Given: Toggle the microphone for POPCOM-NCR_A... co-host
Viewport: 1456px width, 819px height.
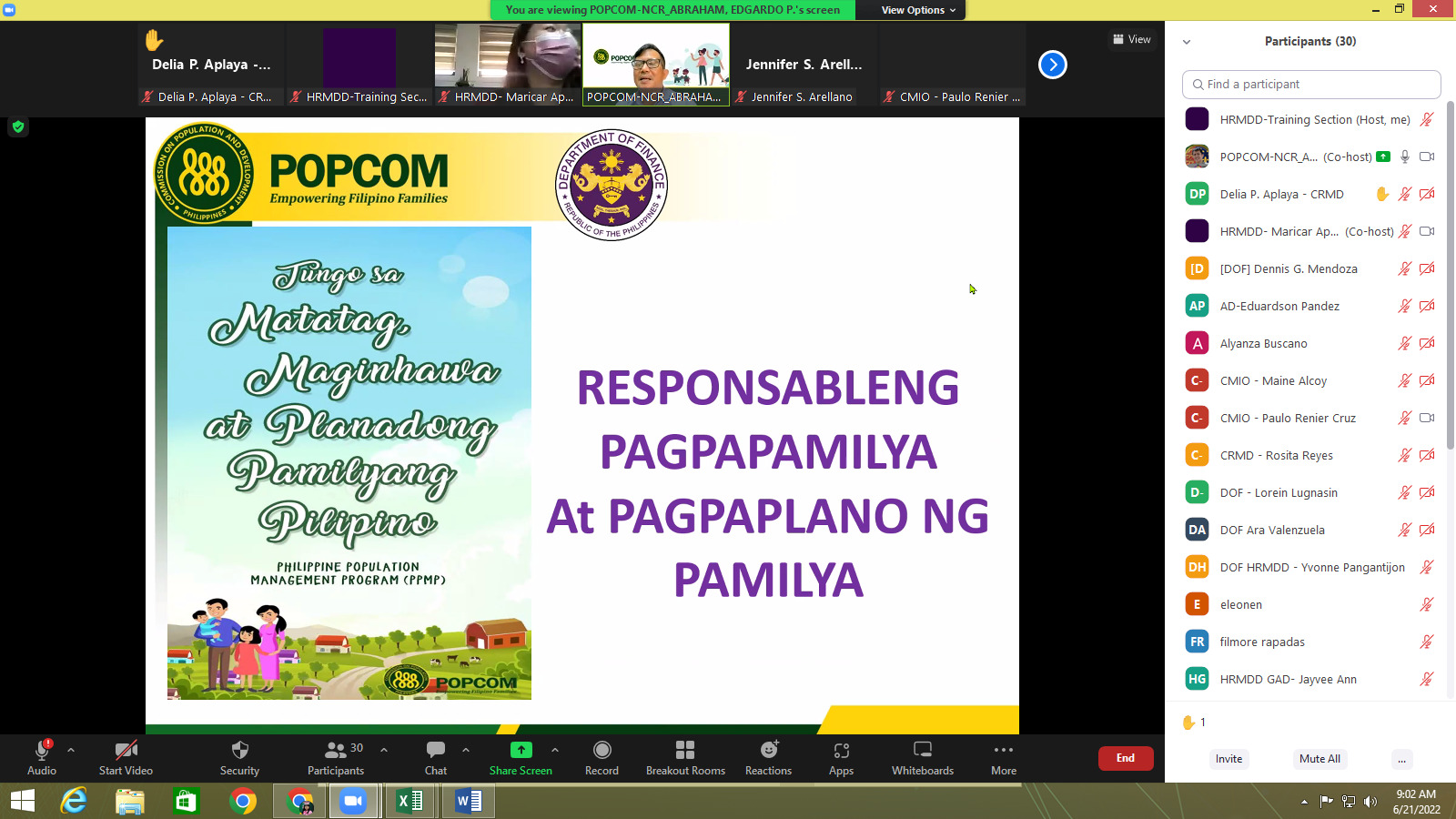Looking at the screenshot, I should coord(1405,157).
